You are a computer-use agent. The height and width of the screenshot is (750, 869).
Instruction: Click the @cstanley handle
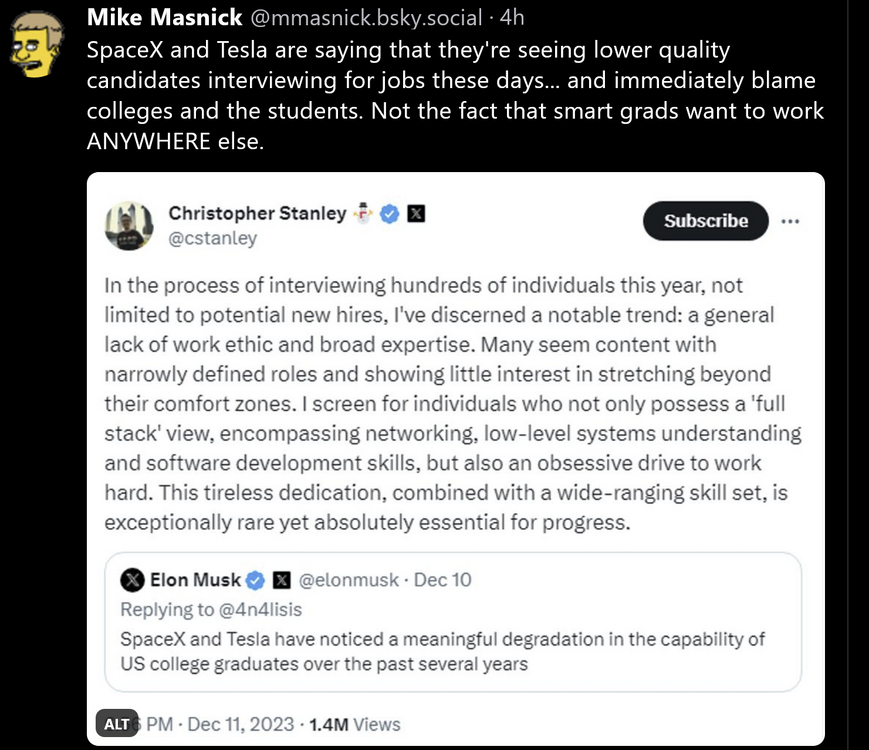click(x=212, y=238)
